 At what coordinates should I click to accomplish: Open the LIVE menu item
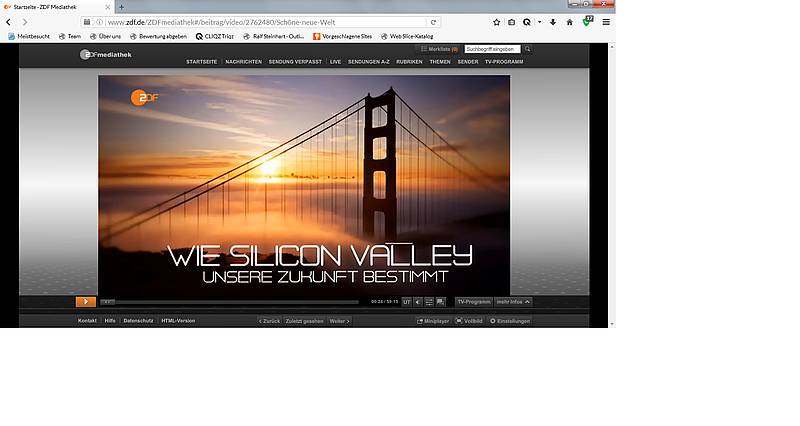click(x=335, y=62)
